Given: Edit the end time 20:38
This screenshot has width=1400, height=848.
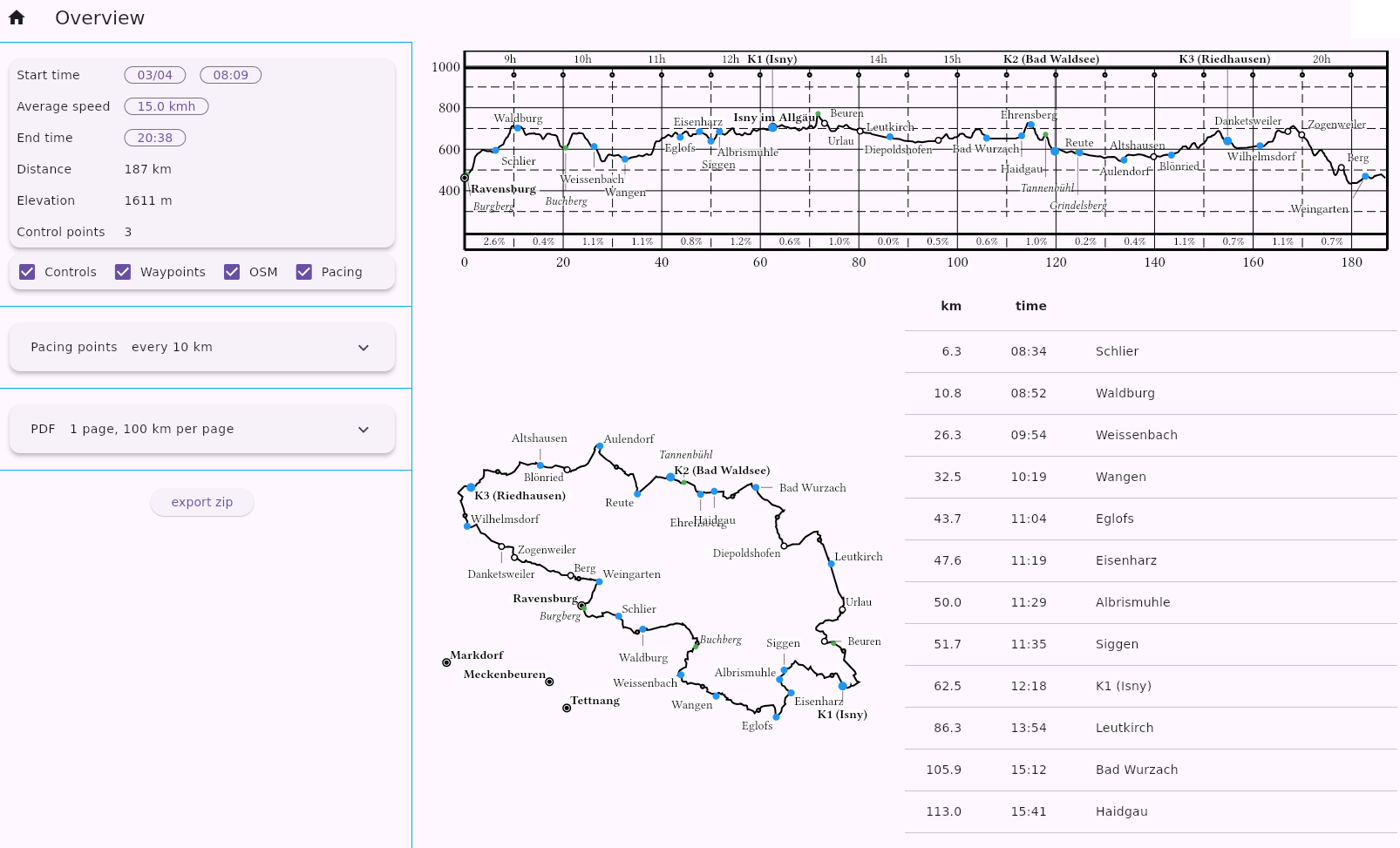Looking at the screenshot, I should [x=155, y=138].
